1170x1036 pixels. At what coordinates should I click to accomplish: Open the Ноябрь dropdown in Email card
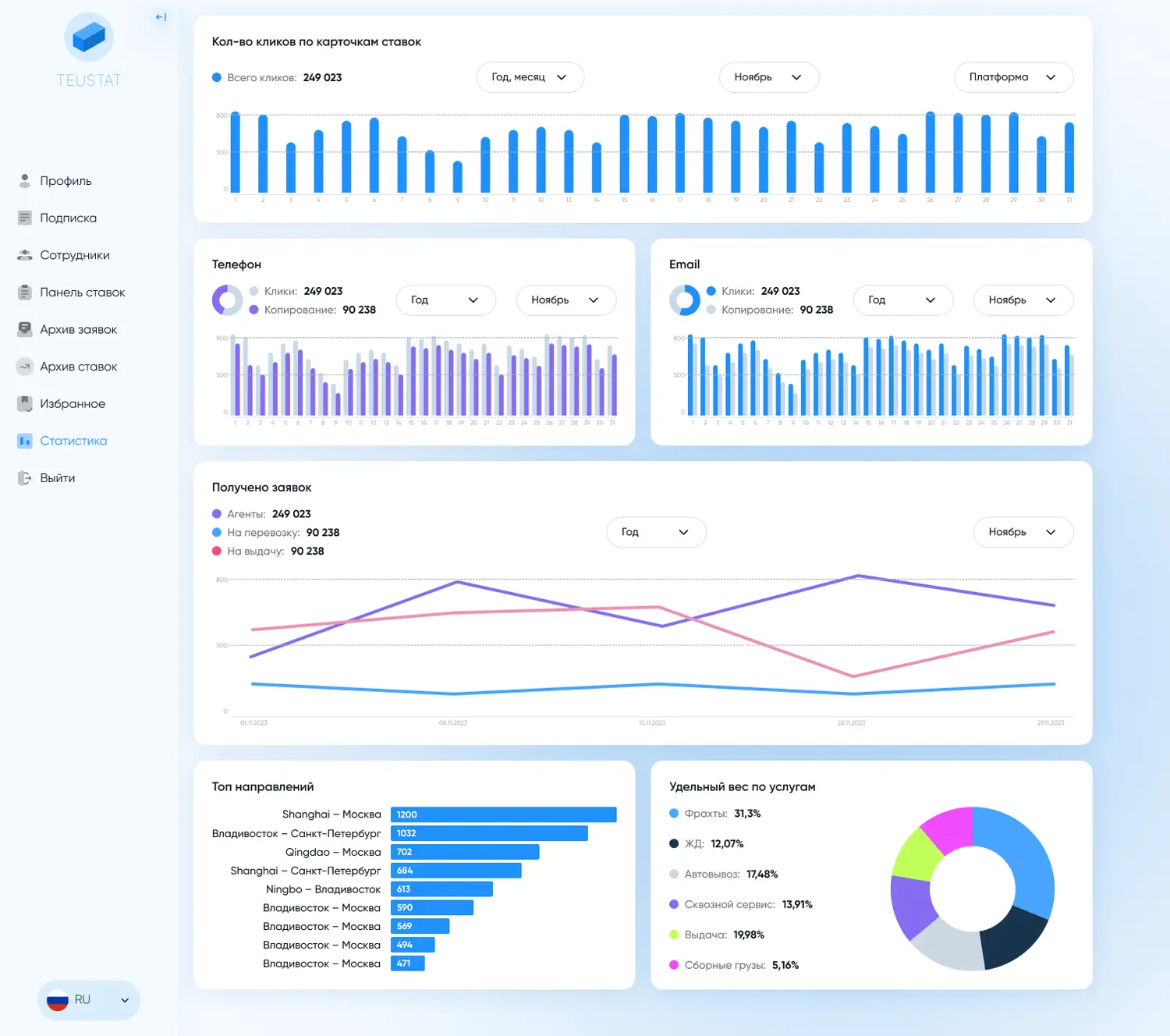(1023, 300)
